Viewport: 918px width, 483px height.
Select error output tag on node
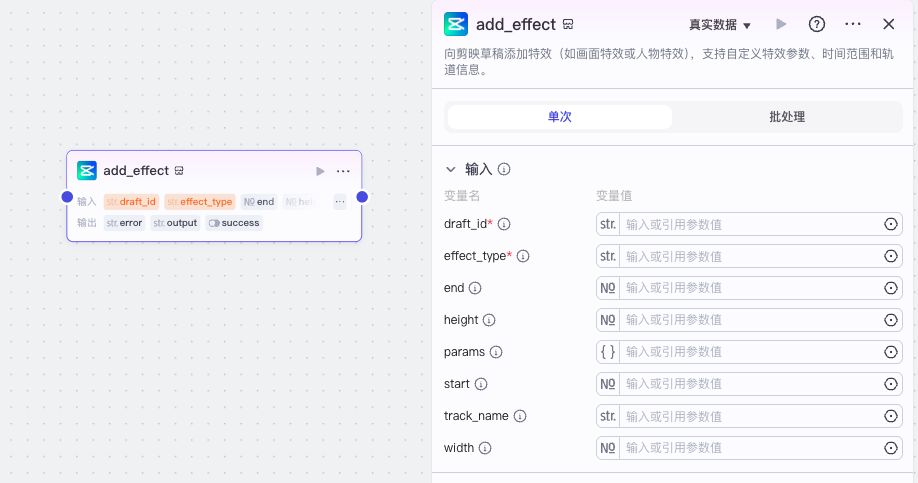(x=124, y=223)
